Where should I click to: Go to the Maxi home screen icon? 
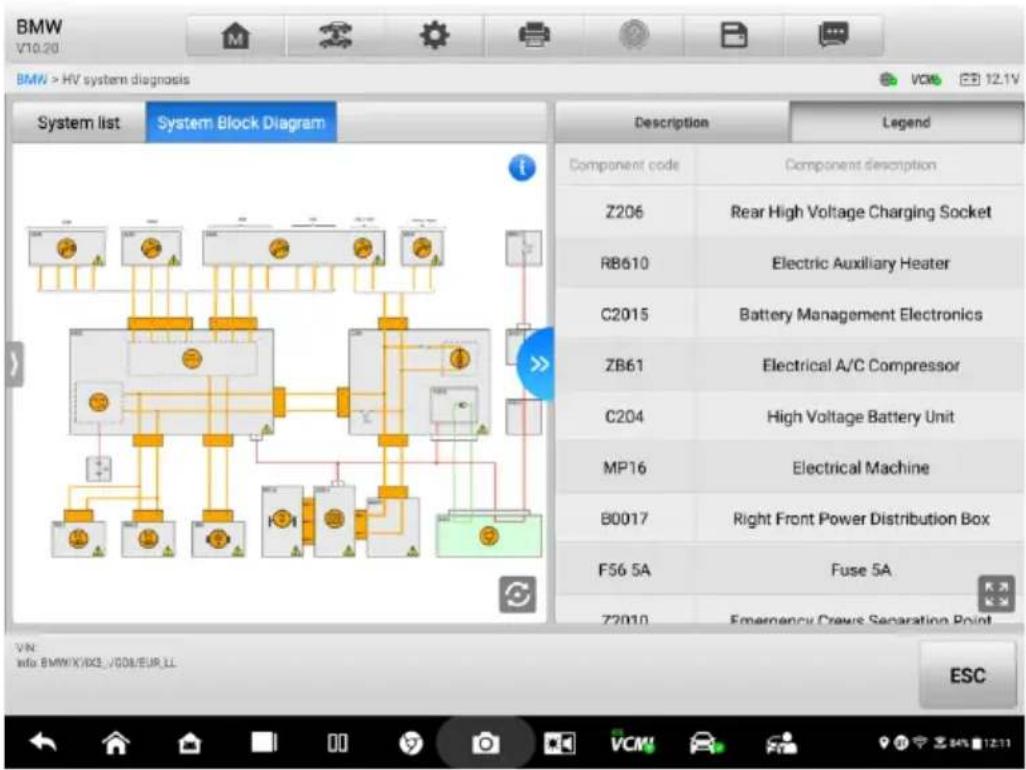[x=236, y=36]
